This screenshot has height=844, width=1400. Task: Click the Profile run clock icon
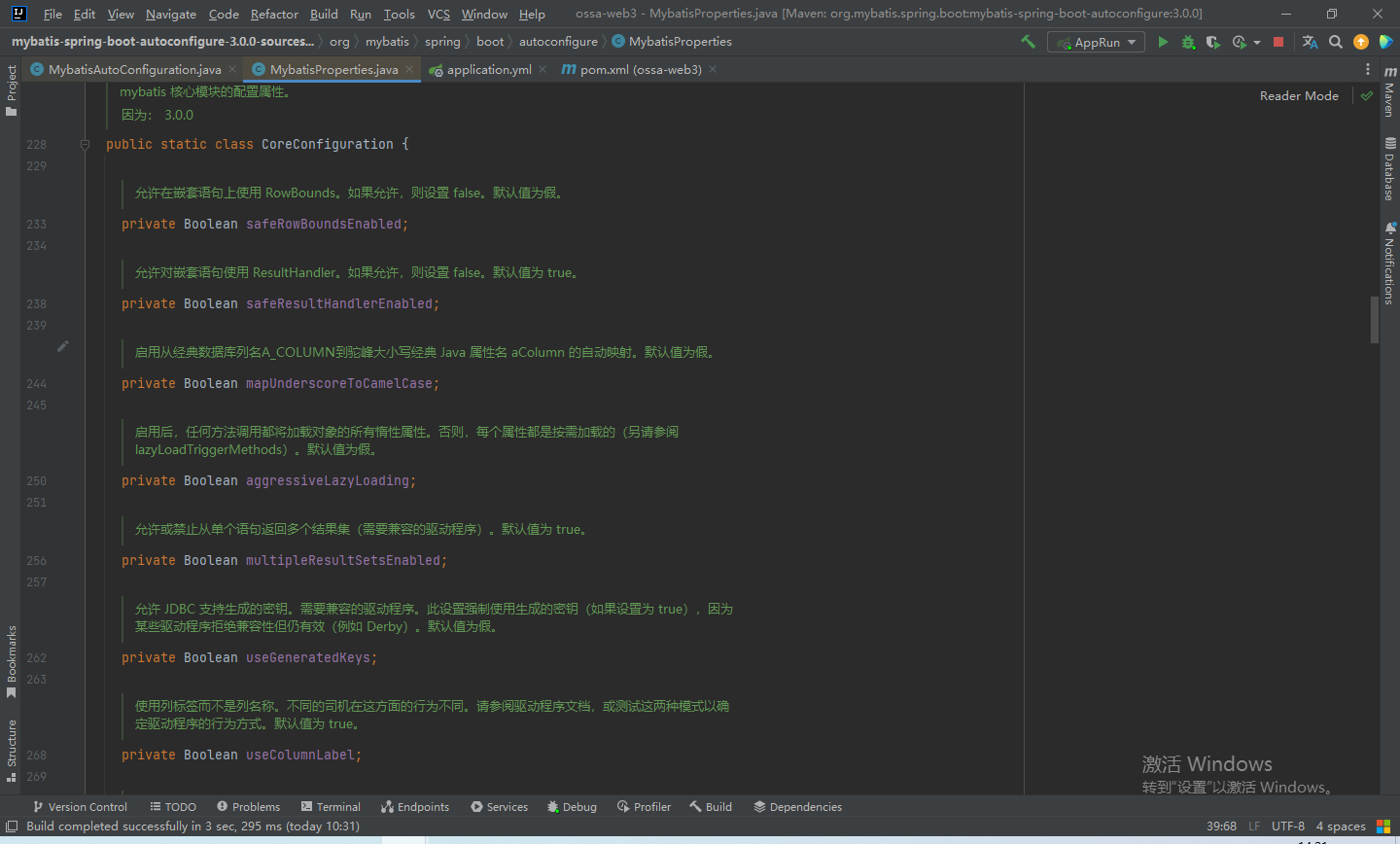(x=1239, y=42)
